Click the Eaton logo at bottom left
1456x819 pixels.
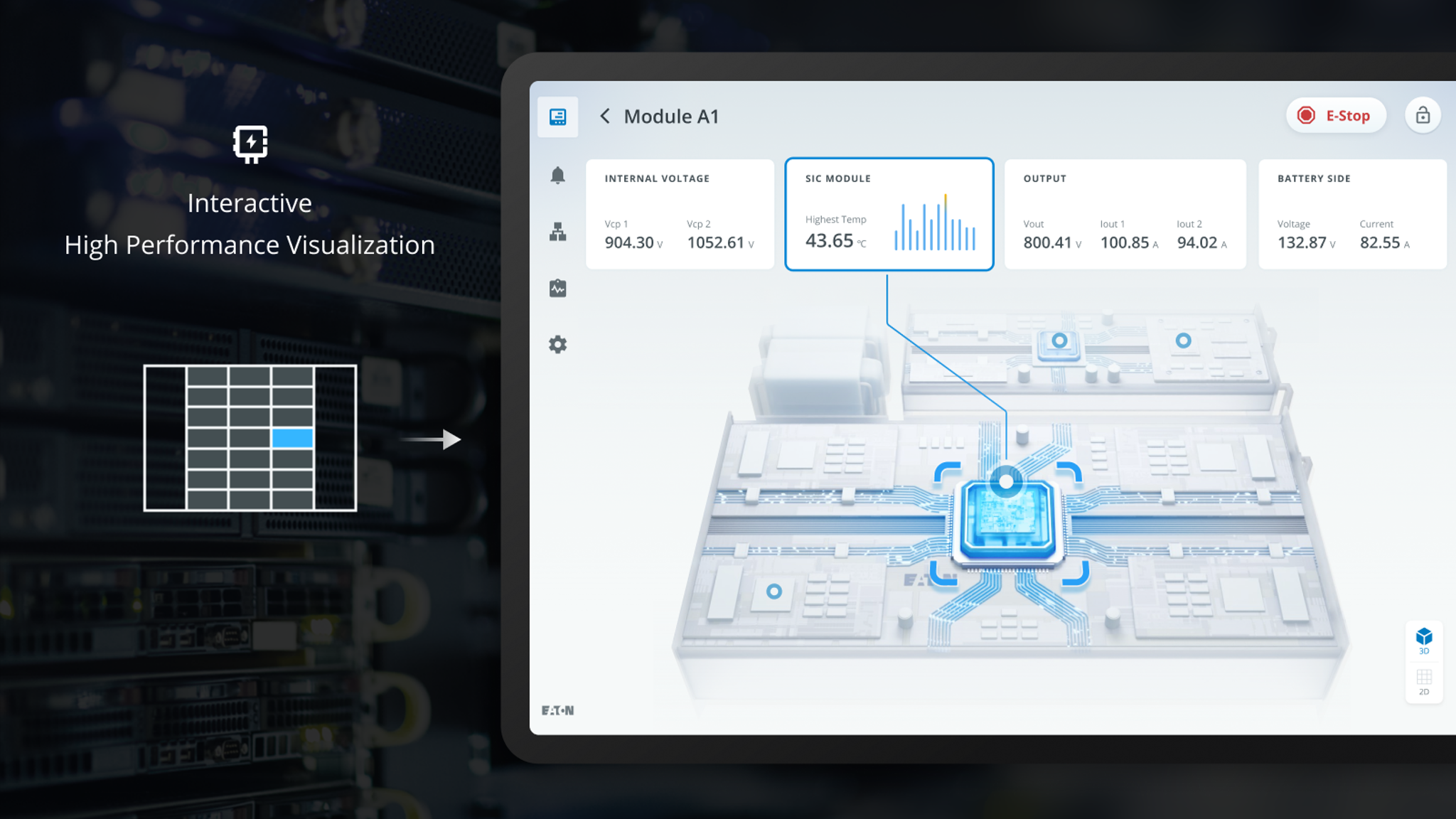[x=557, y=710]
